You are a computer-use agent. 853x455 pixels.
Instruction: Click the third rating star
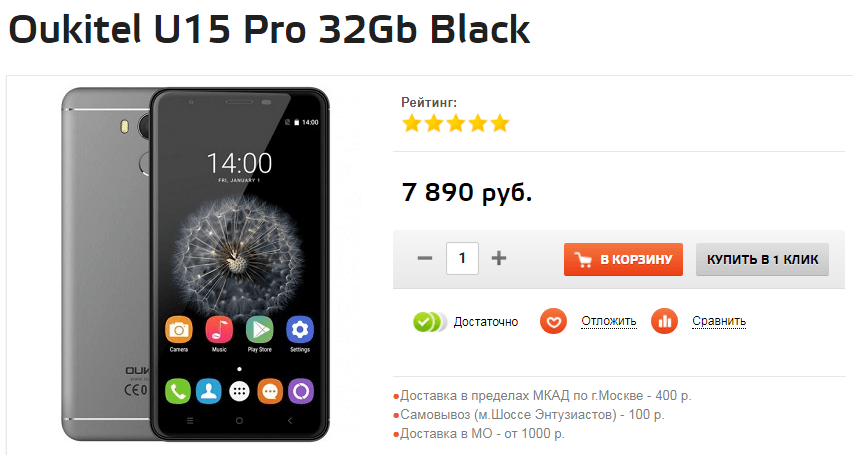456,124
